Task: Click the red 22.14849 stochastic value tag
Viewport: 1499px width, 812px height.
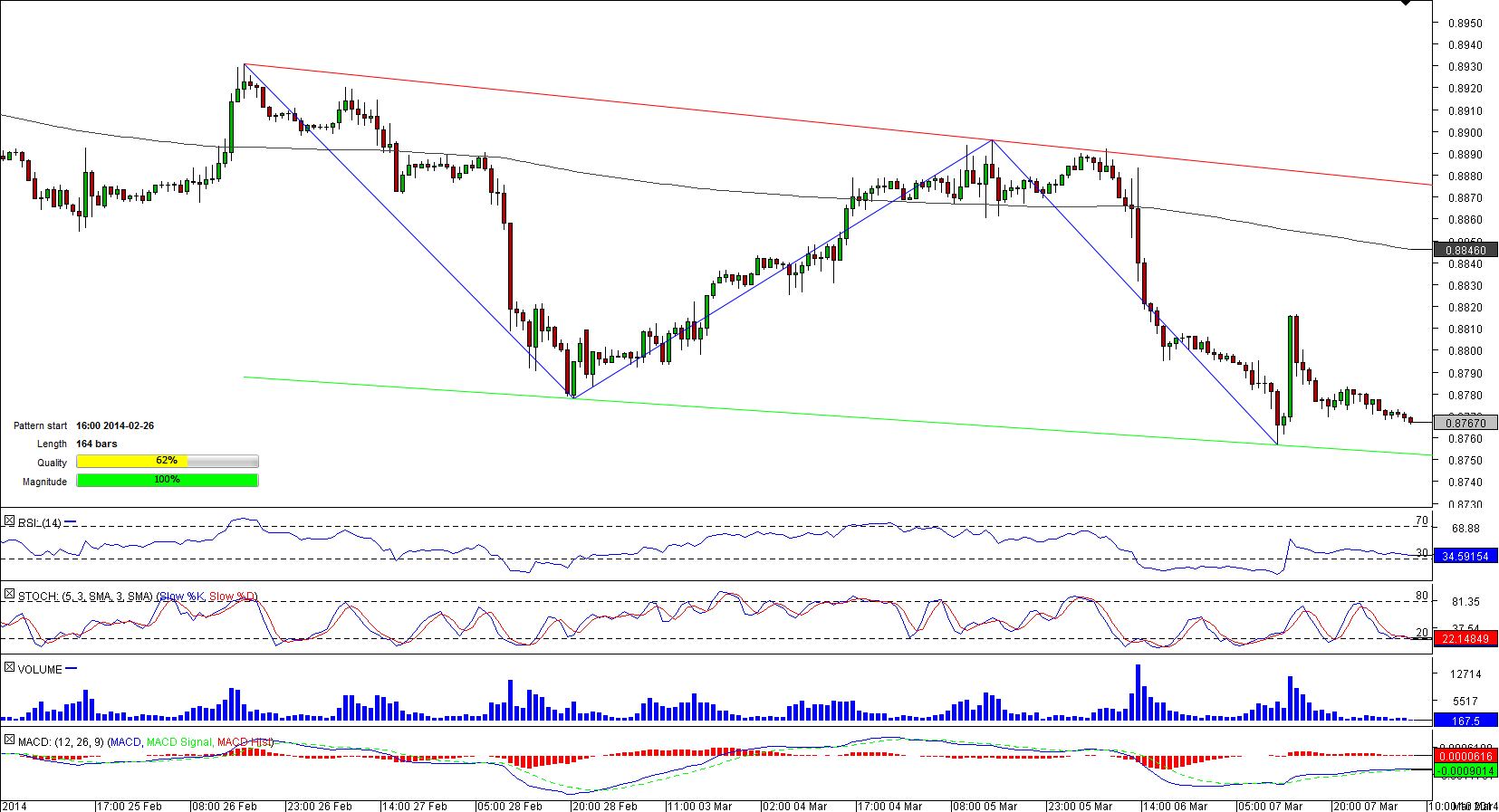Action: click(x=1465, y=638)
